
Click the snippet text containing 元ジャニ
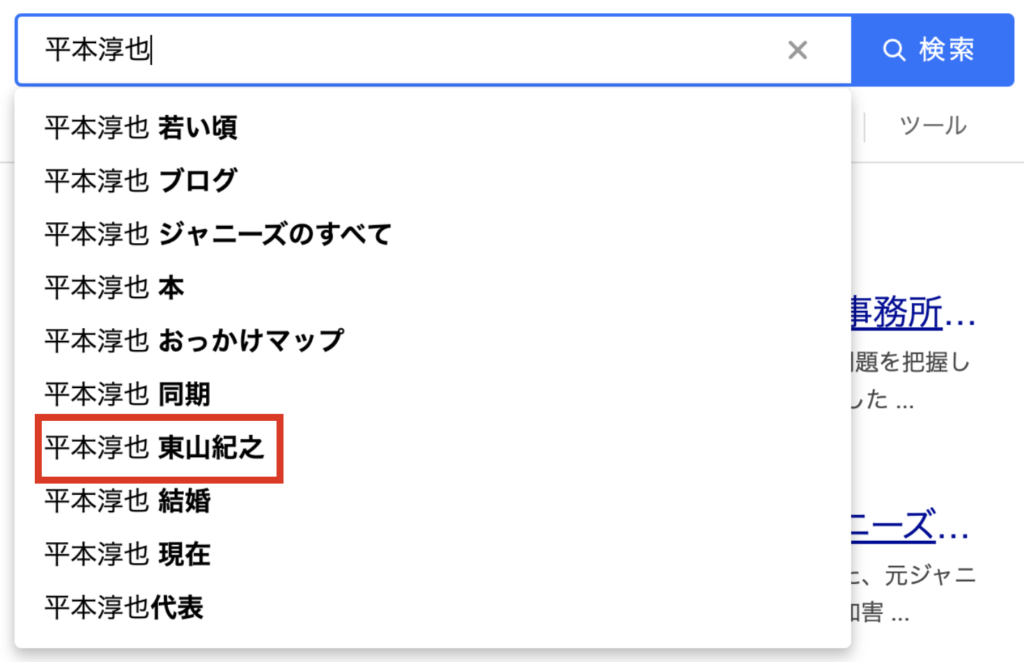[914, 575]
